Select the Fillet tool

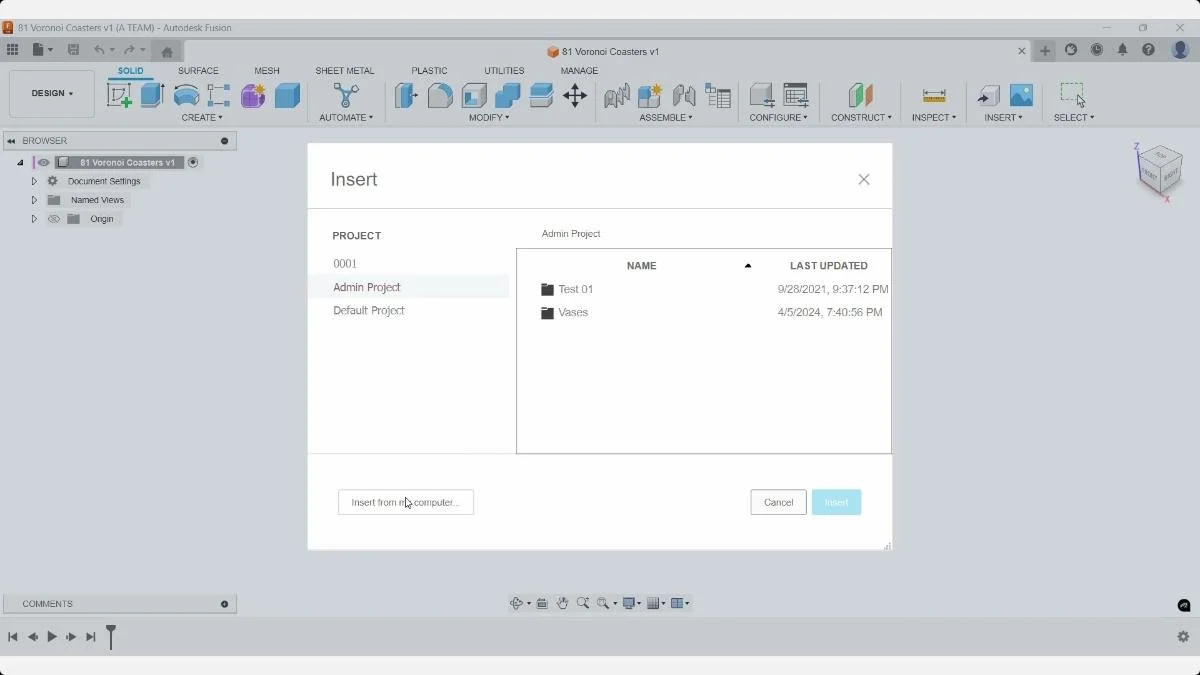coord(440,95)
